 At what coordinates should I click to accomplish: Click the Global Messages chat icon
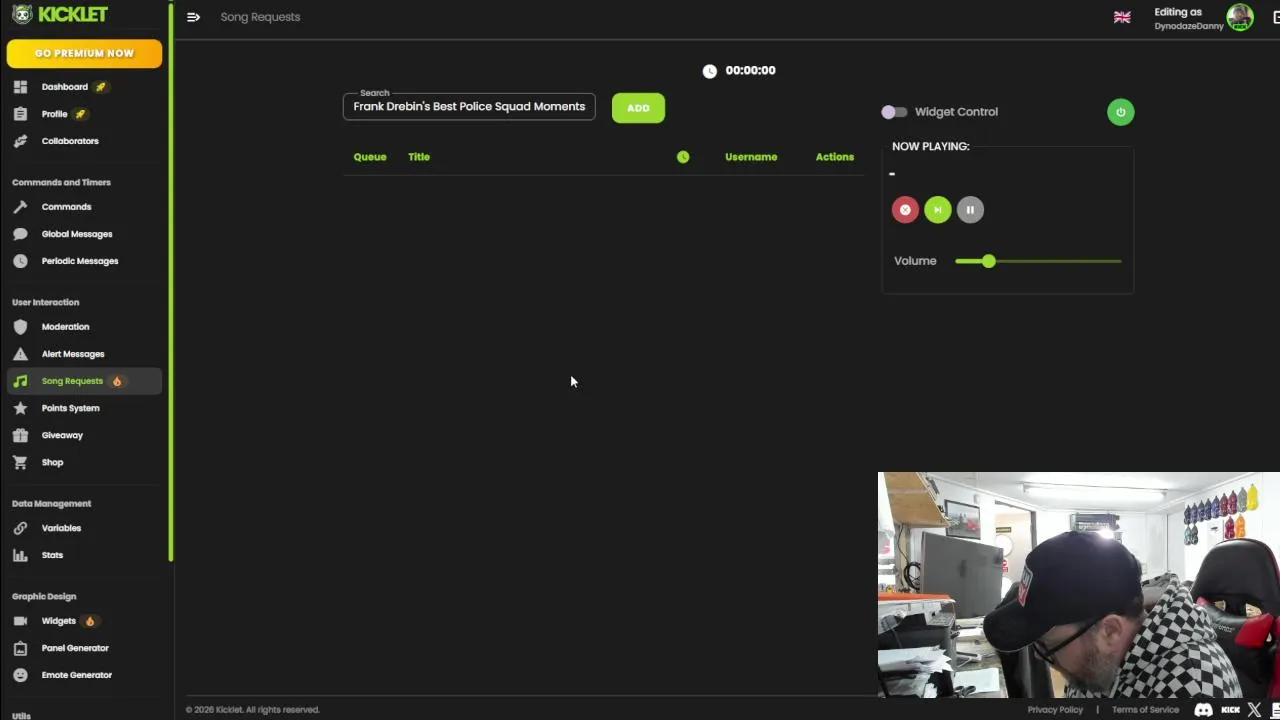click(20, 234)
